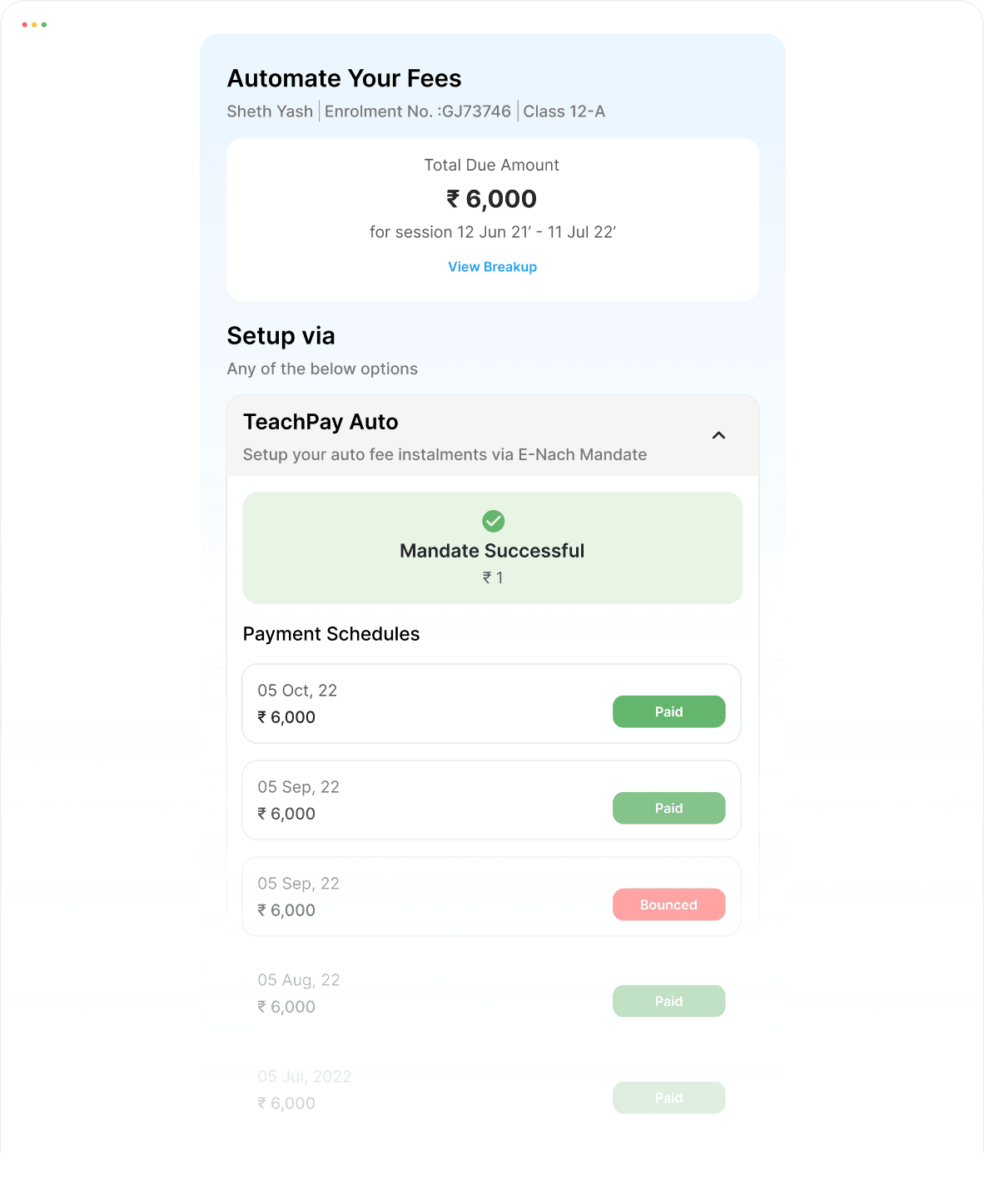984x1204 pixels.
Task: Collapse the TeachPay Auto section chevron
Action: coord(718,435)
